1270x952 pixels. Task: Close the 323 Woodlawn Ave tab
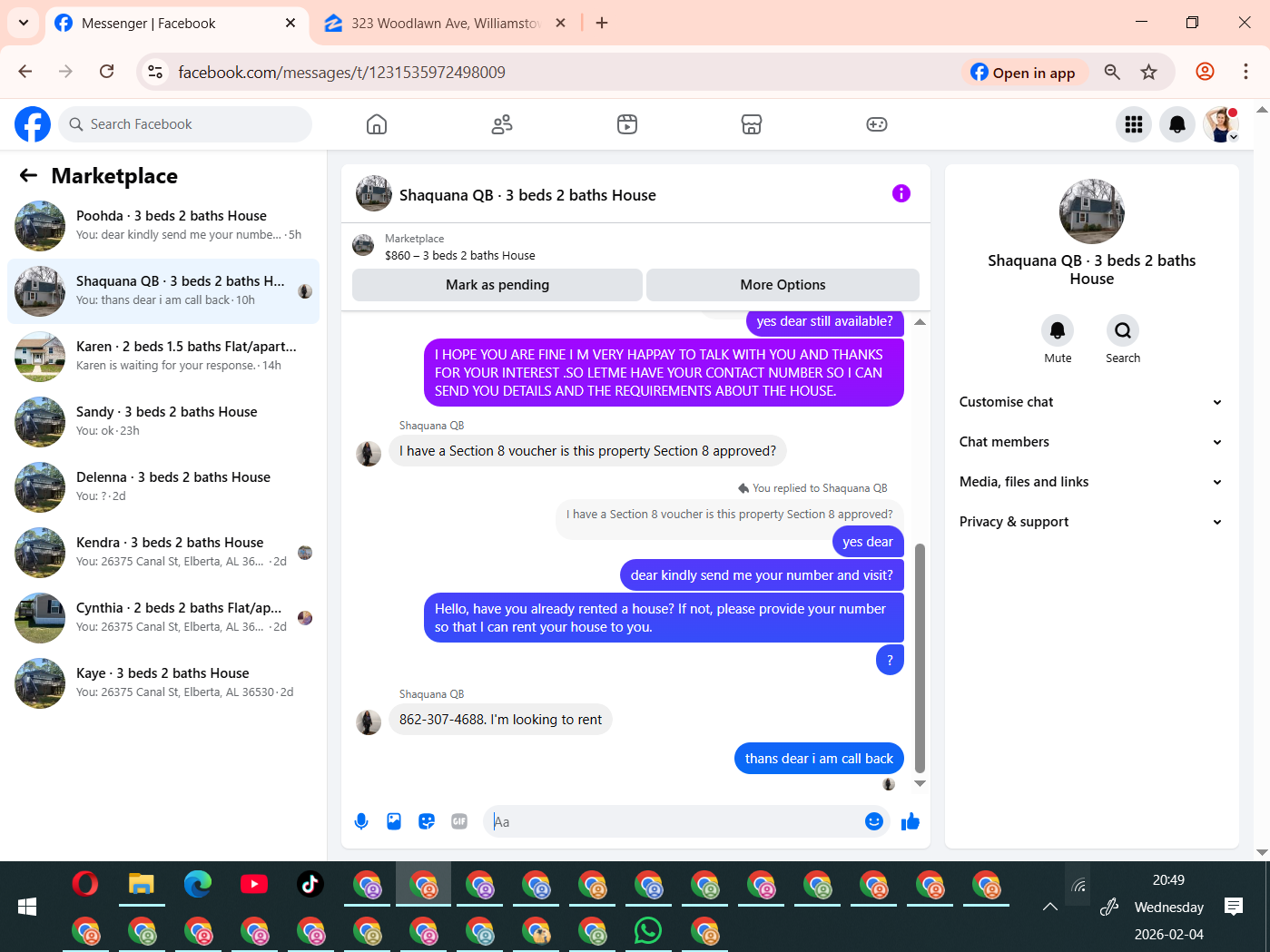tap(561, 23)
